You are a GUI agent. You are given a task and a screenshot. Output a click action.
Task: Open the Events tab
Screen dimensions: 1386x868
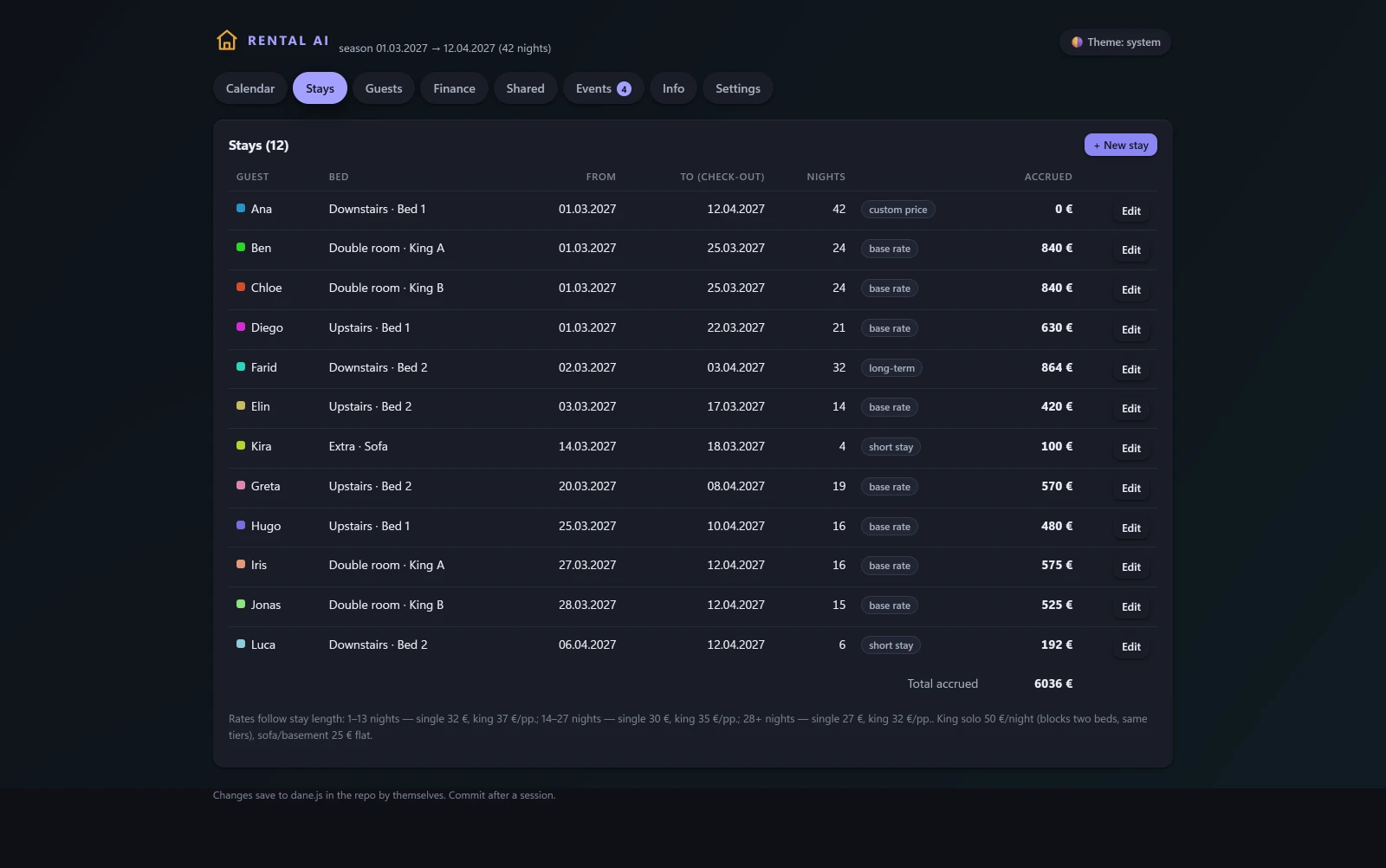point(603,88)
